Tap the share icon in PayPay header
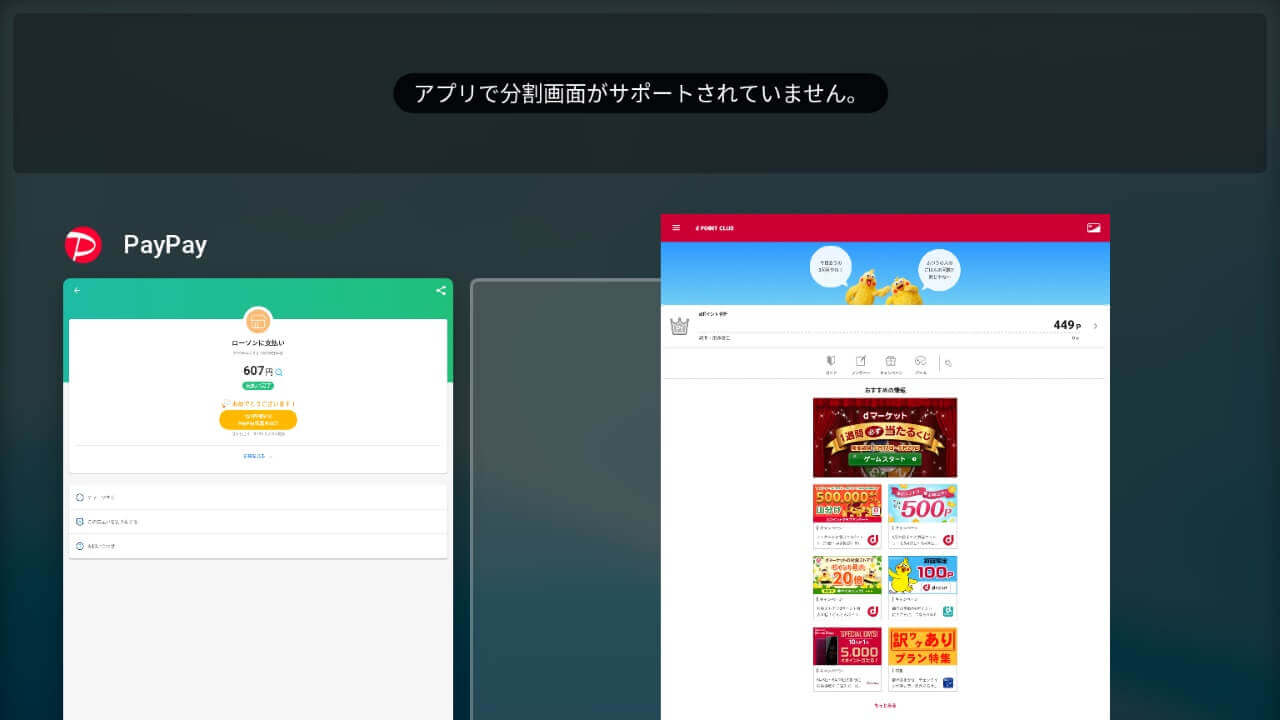Image resolution: width=1280 pixels, height=720 pixels. point(440,291)
